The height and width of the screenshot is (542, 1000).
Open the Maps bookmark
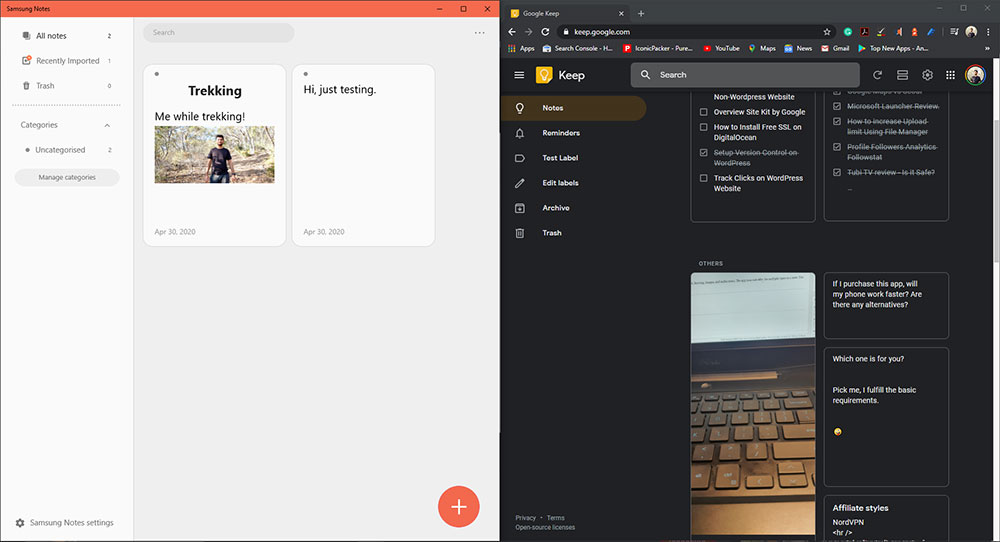coord(762,48)
